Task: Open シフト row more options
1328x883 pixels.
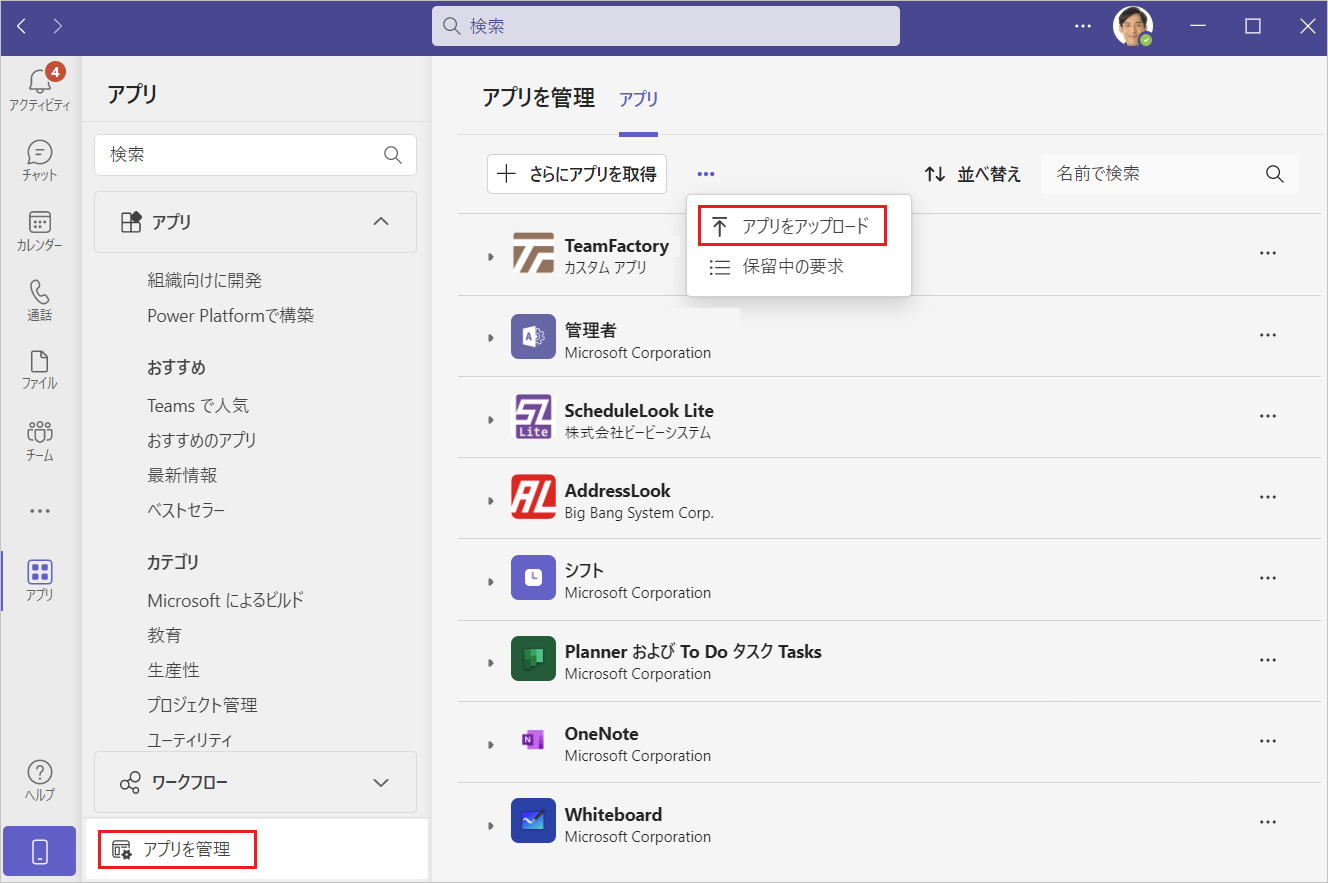Action: pyautogui.click(x=1268, y=578)
